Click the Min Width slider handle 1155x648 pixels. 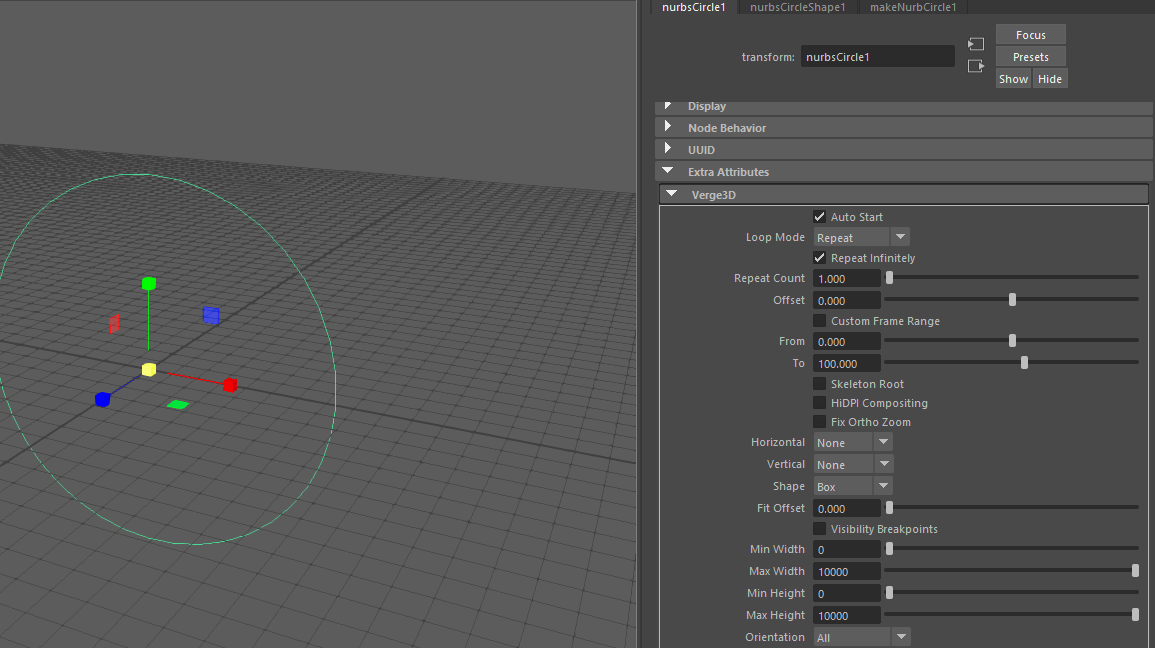[889, 549]
